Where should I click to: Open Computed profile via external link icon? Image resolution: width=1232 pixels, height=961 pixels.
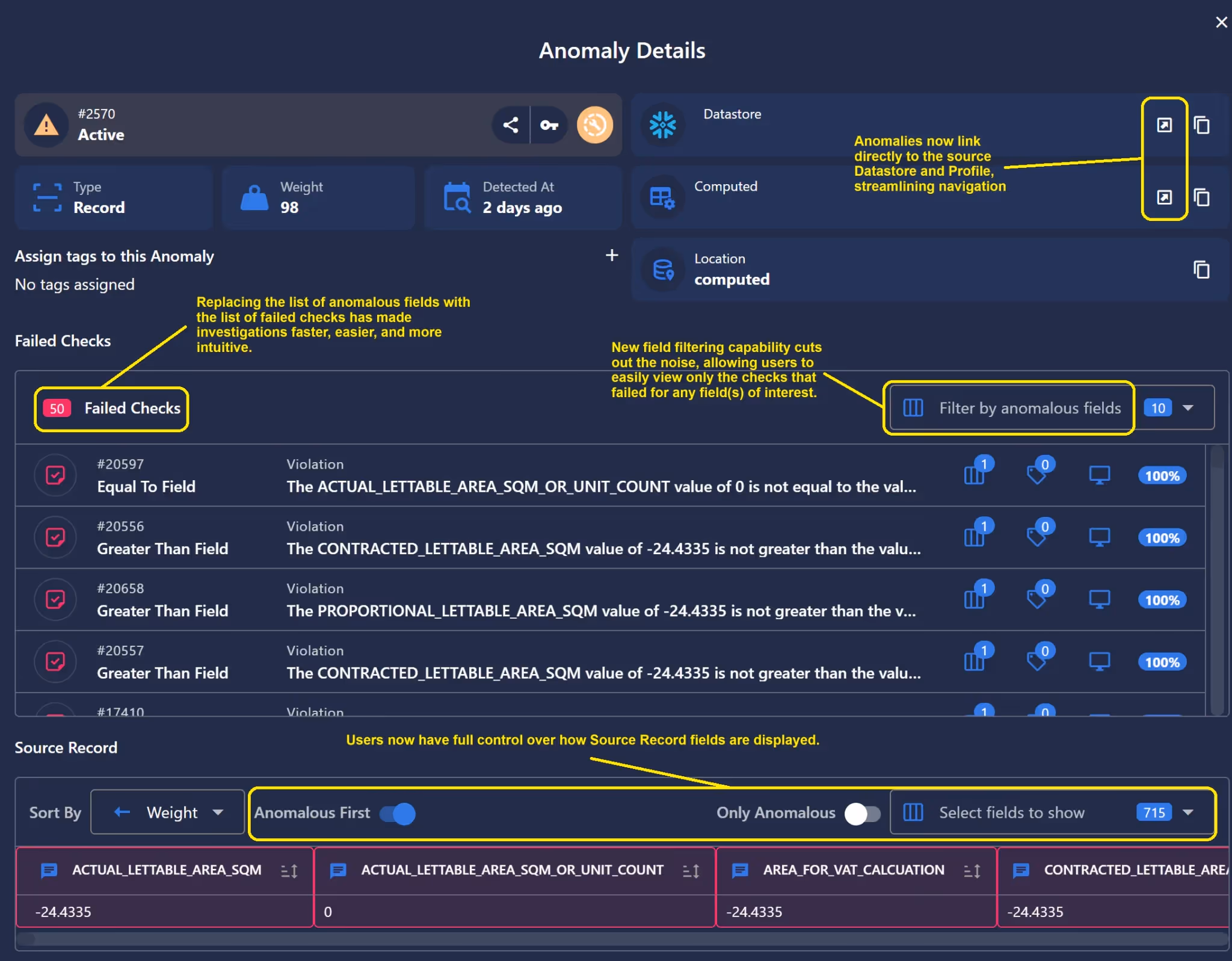[x=1164, y=197]
